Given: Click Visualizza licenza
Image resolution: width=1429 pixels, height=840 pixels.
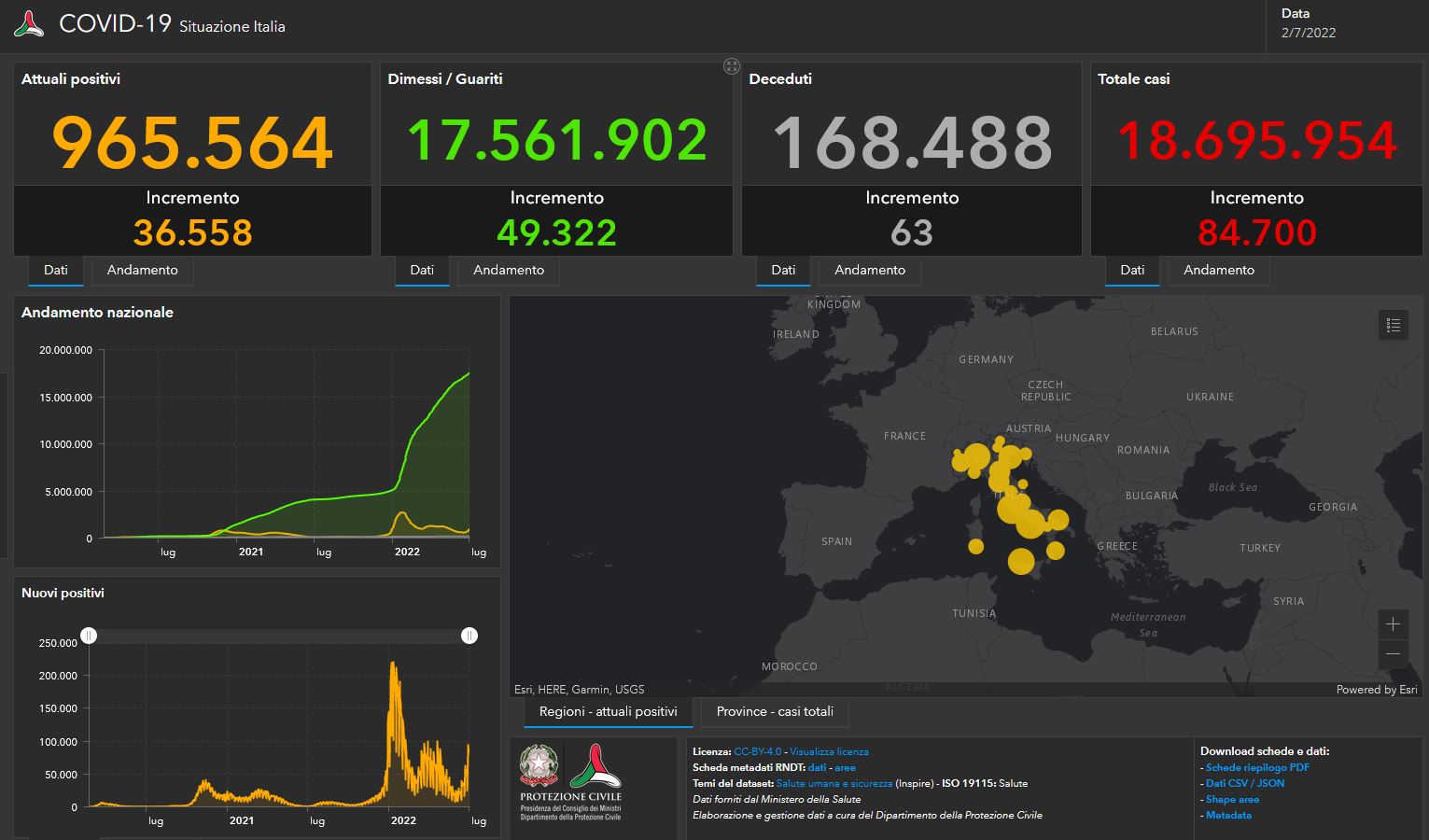Looking at the screenshot, I should click(x=828, y=751).
